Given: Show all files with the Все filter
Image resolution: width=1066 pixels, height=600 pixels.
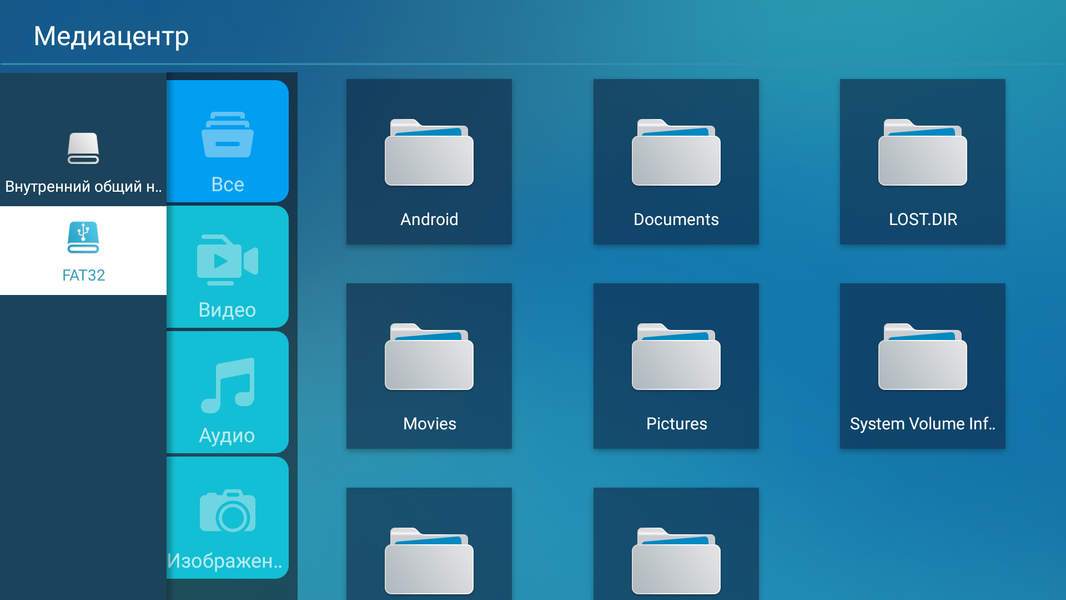Looking at the screenshot, I should point(227,141).
